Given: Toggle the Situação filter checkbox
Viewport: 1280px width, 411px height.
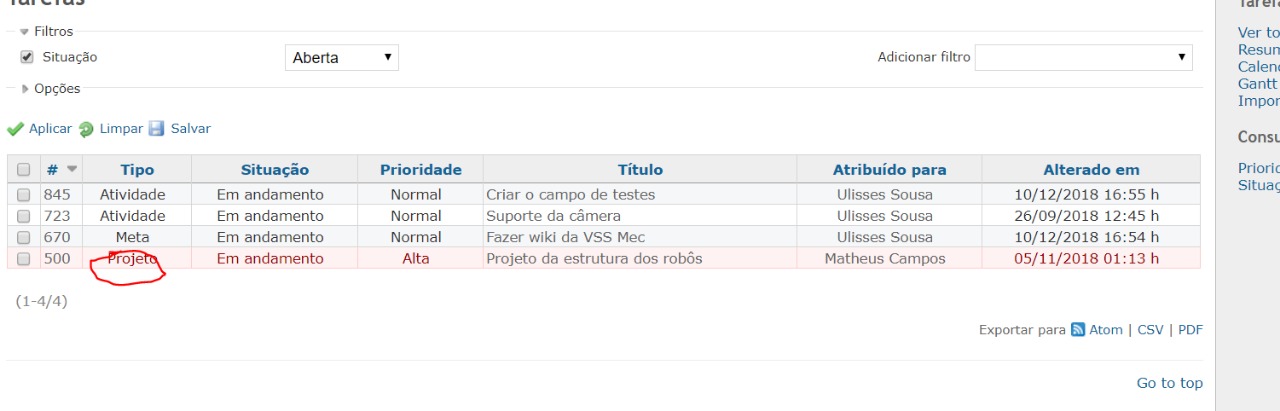Looking at the screenshot, I should pyautogui.click(x=27, y=57).
